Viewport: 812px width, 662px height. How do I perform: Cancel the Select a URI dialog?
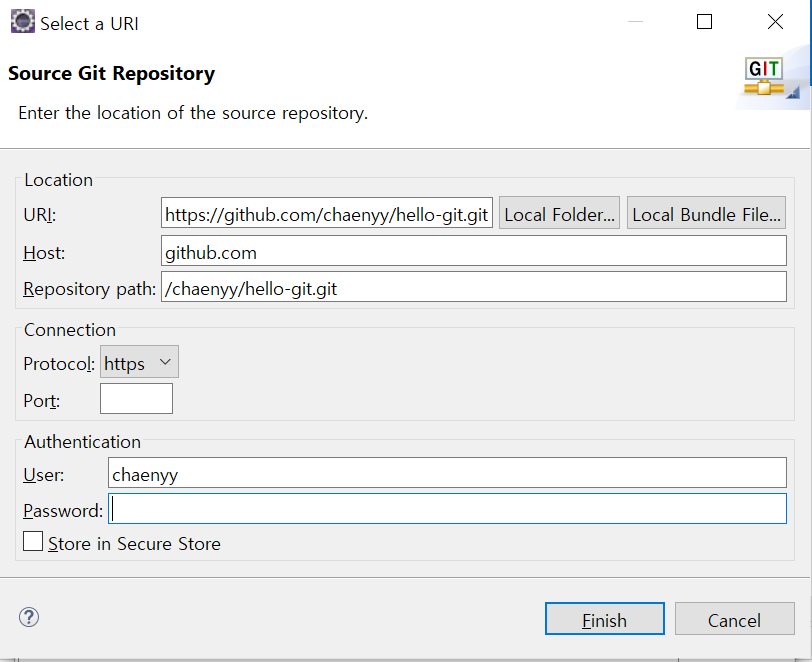pyautogui.click(x=734, y=618)
